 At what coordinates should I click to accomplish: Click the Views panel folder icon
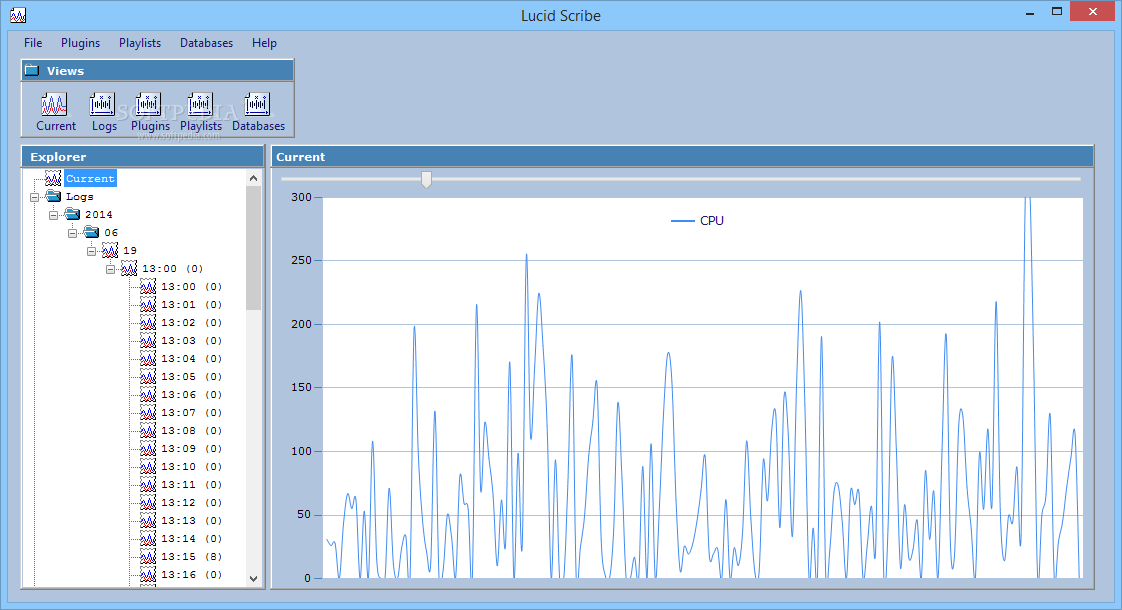click(32, 70)
